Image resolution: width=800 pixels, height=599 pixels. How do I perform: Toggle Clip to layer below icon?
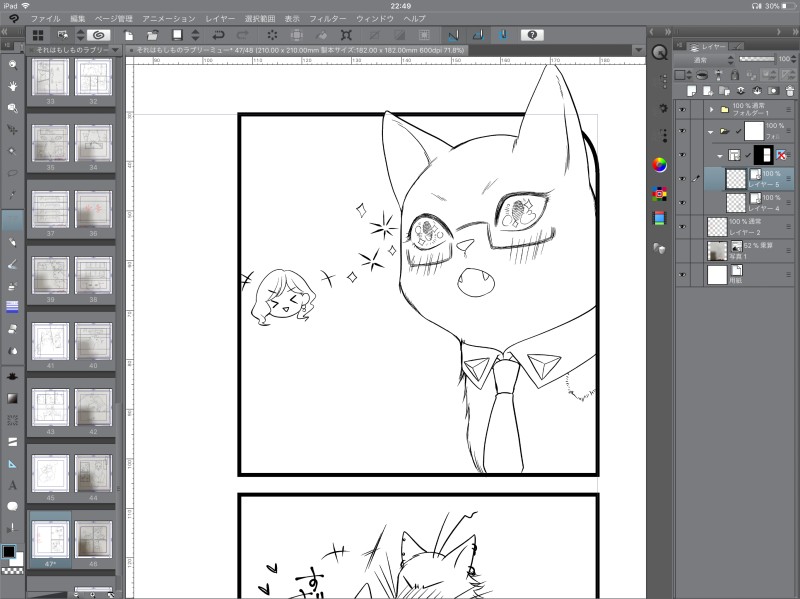tap(701, 75)
